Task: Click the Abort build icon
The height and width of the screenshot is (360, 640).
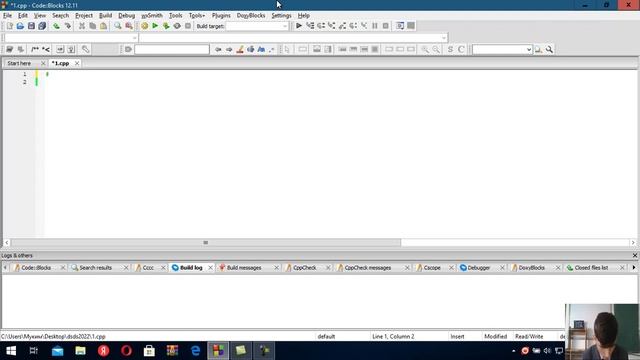Action: (188, 26)
